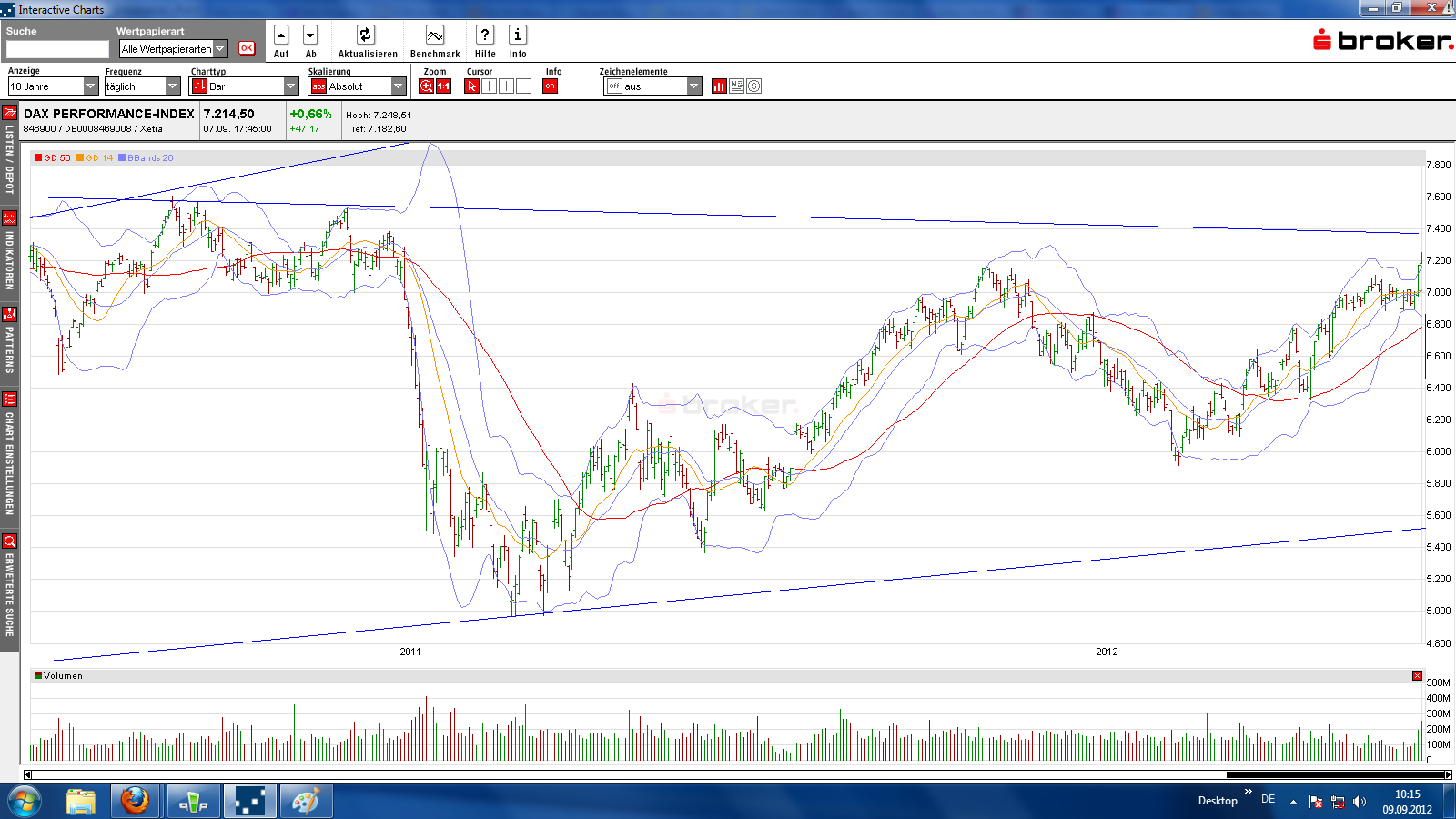Click the Hilfe question mark icon
This screenshot has width=1456, height=819.
484,35
